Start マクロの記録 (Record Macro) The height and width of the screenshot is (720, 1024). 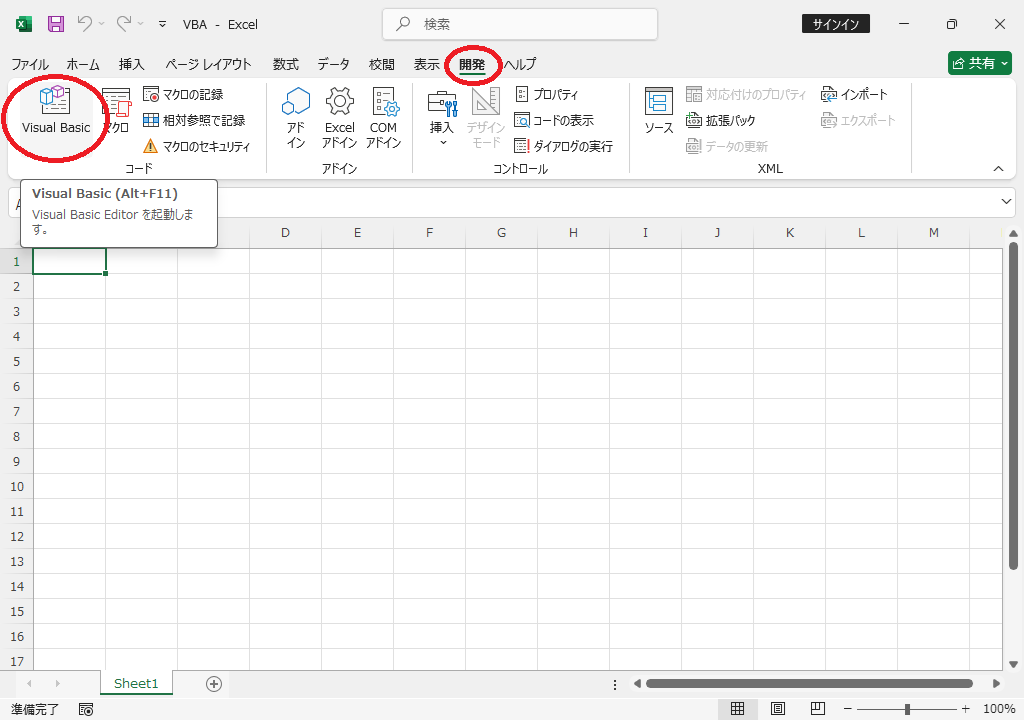click(x=184, y=95)
